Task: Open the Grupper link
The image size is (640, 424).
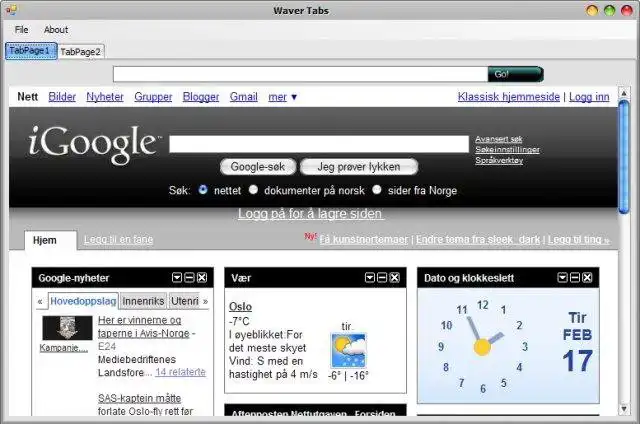Action: pyautogui.click(x=153, y=97)
